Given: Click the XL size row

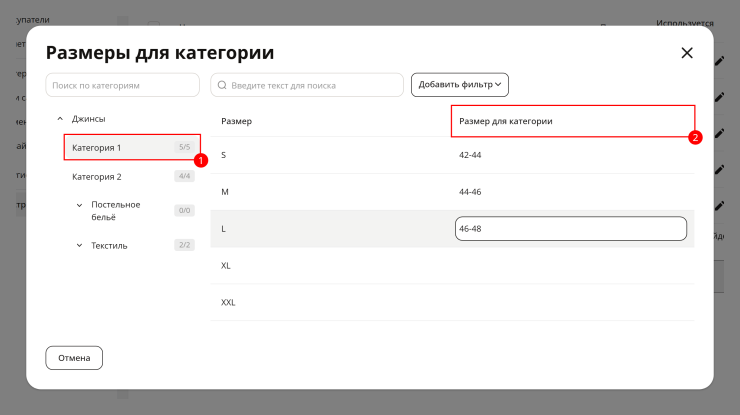Looking at the screenshot, I should tap(452, 265).
